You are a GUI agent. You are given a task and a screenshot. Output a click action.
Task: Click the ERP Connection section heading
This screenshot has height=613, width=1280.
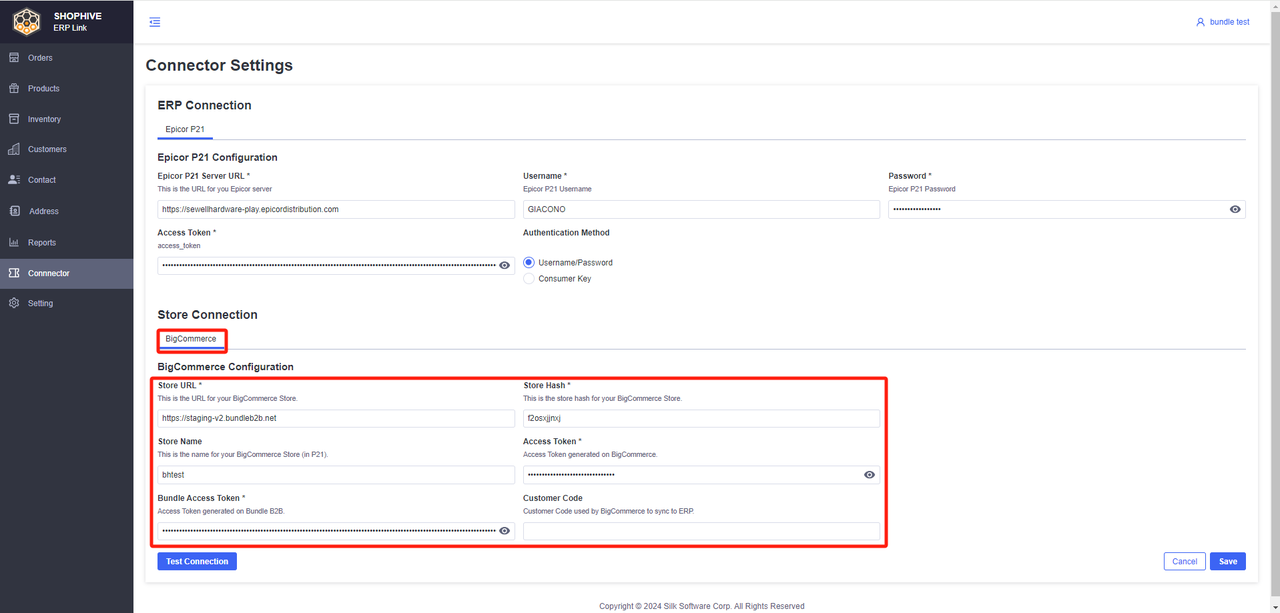click(x=205, y=105)
